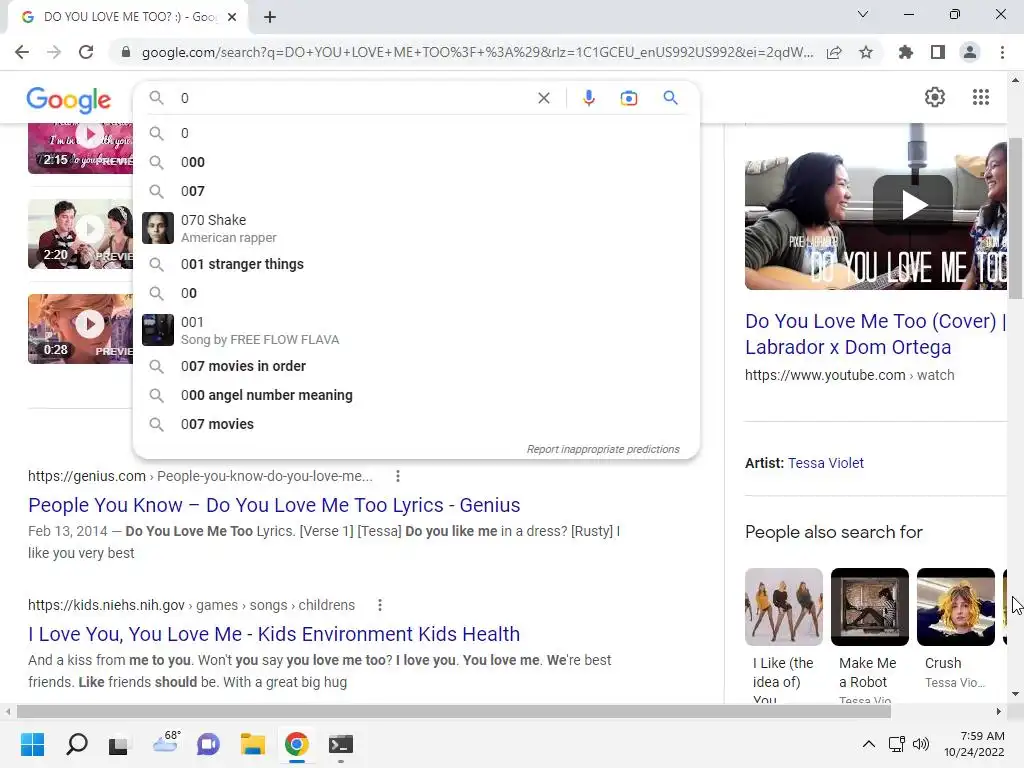1024x768 pixels.
Task: Play the 0:28 video preview thumbnail
Action: click(x=80, y=328)
